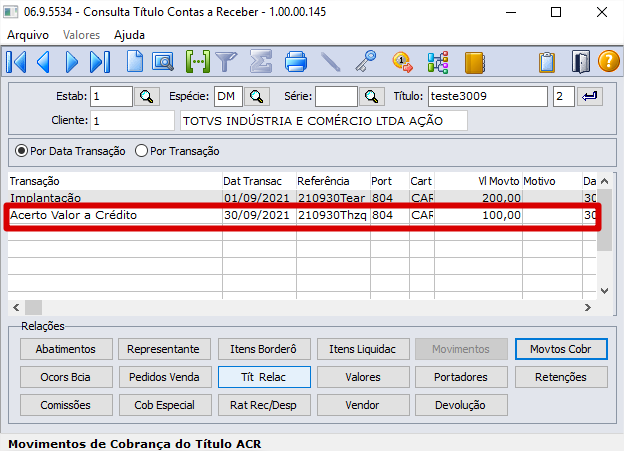The width and height of the screenshot is (624, 451).
Task: Click the exit door icon
Action: tap(581, 62)
